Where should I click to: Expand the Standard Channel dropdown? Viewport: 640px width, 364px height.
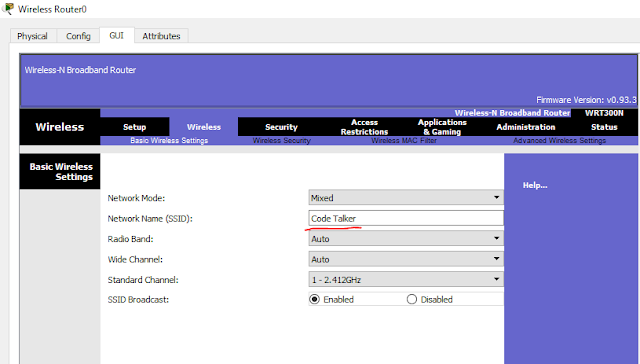pyautogui.click(x=406, y=280)
